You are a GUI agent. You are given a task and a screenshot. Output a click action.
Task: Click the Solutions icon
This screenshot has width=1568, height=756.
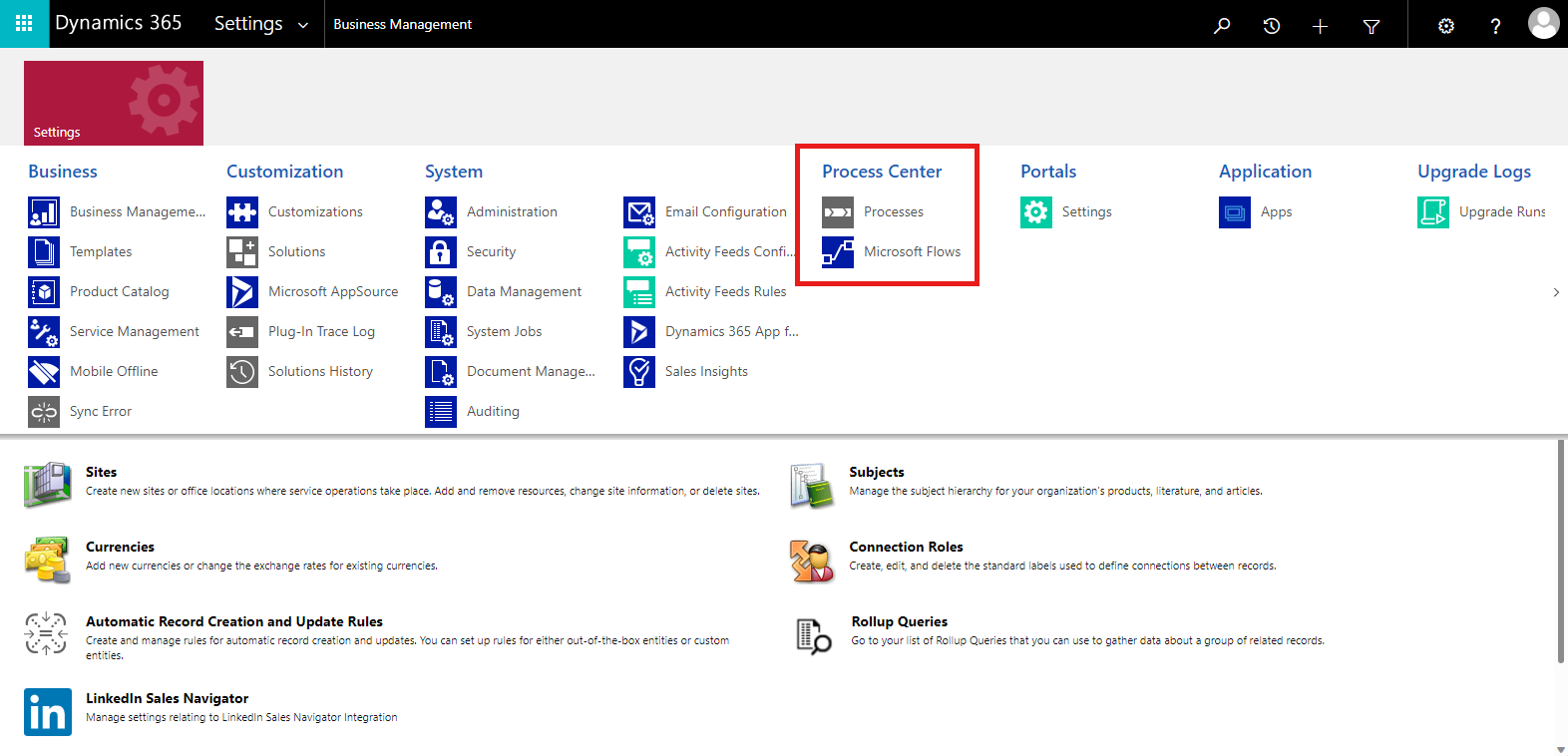[x=242, y=252]
